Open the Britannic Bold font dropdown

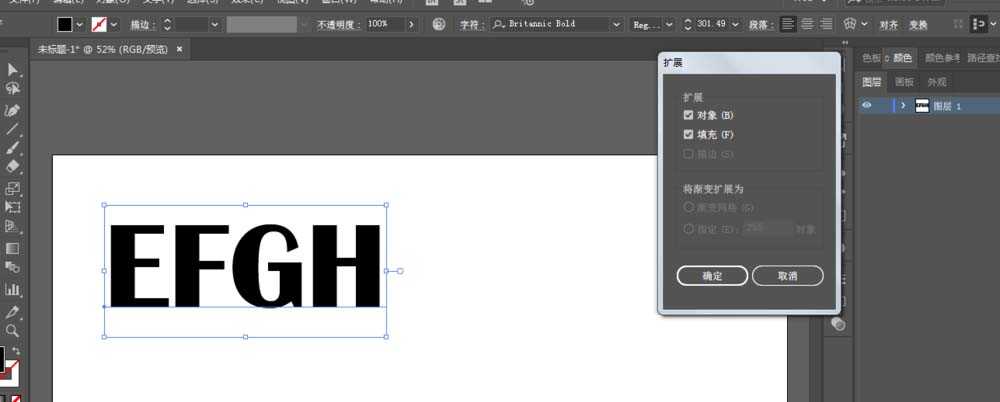point(616,24)
